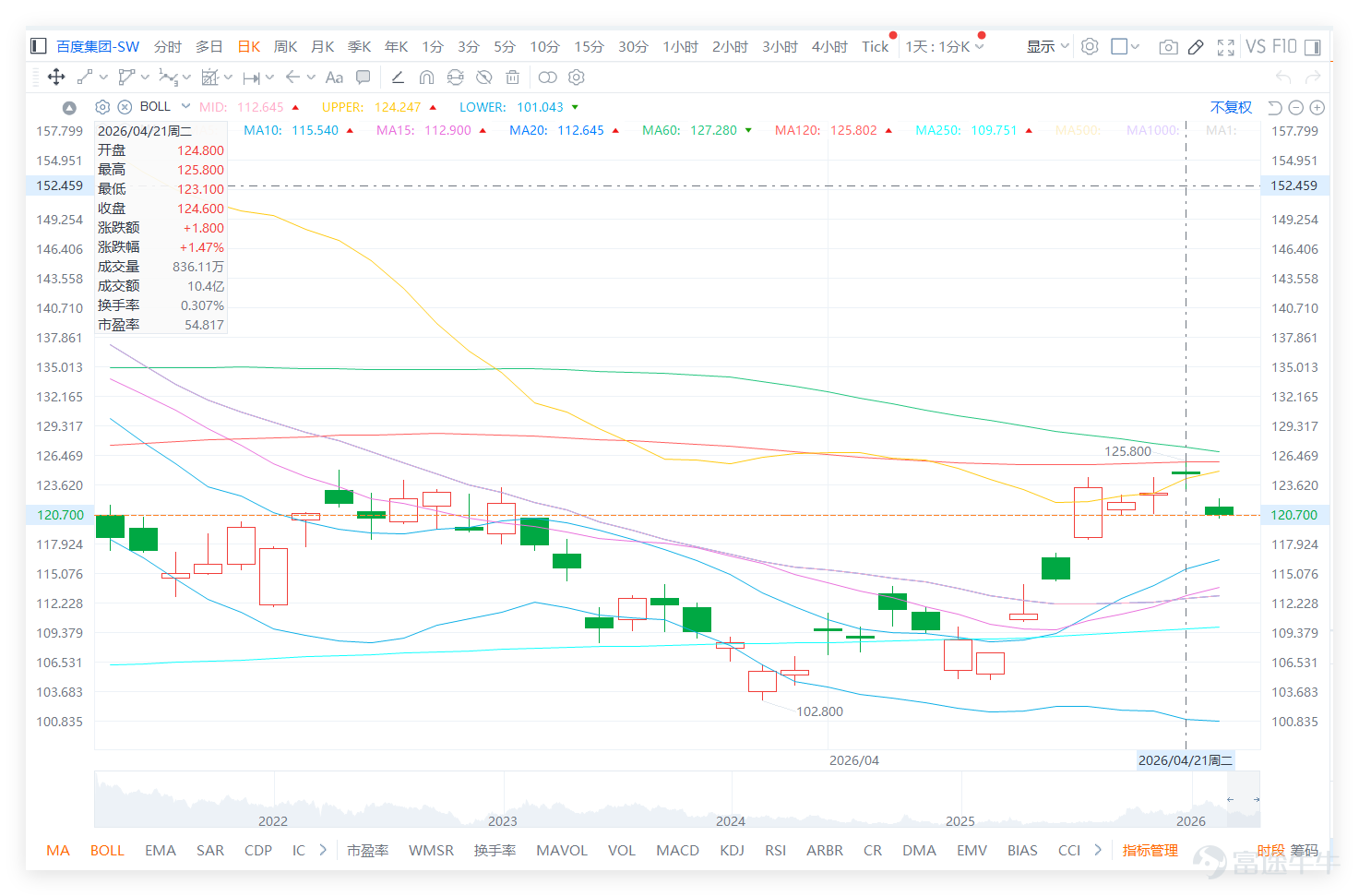Select the Tick timeframe
The width and height of the screenshot is (1359, 896).
pyautogui.click(x=876, y=46)
